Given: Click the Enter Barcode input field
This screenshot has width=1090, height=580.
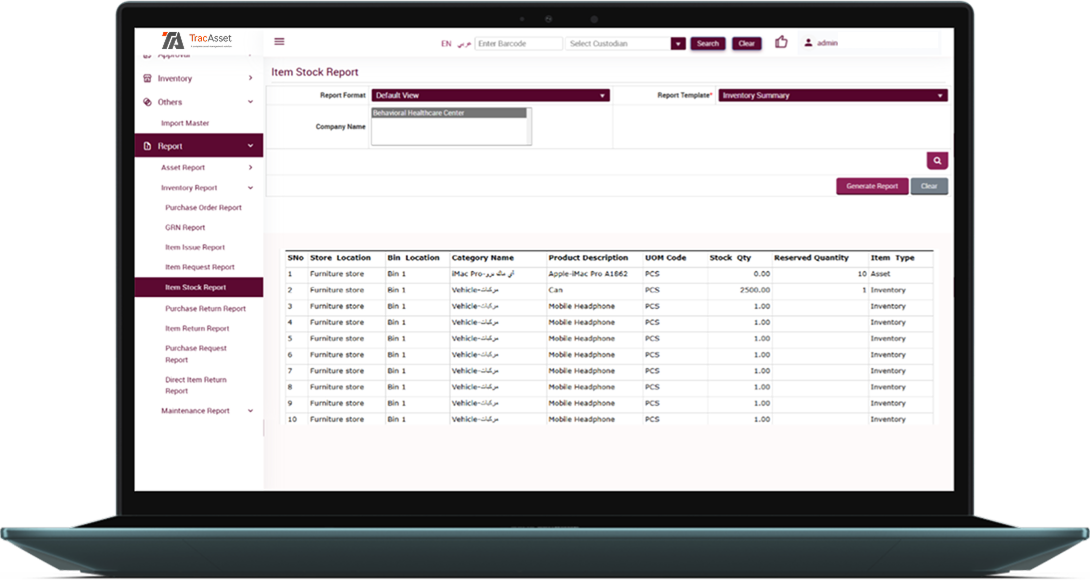Looking at the screenshot, I should (x=518, y=44).
